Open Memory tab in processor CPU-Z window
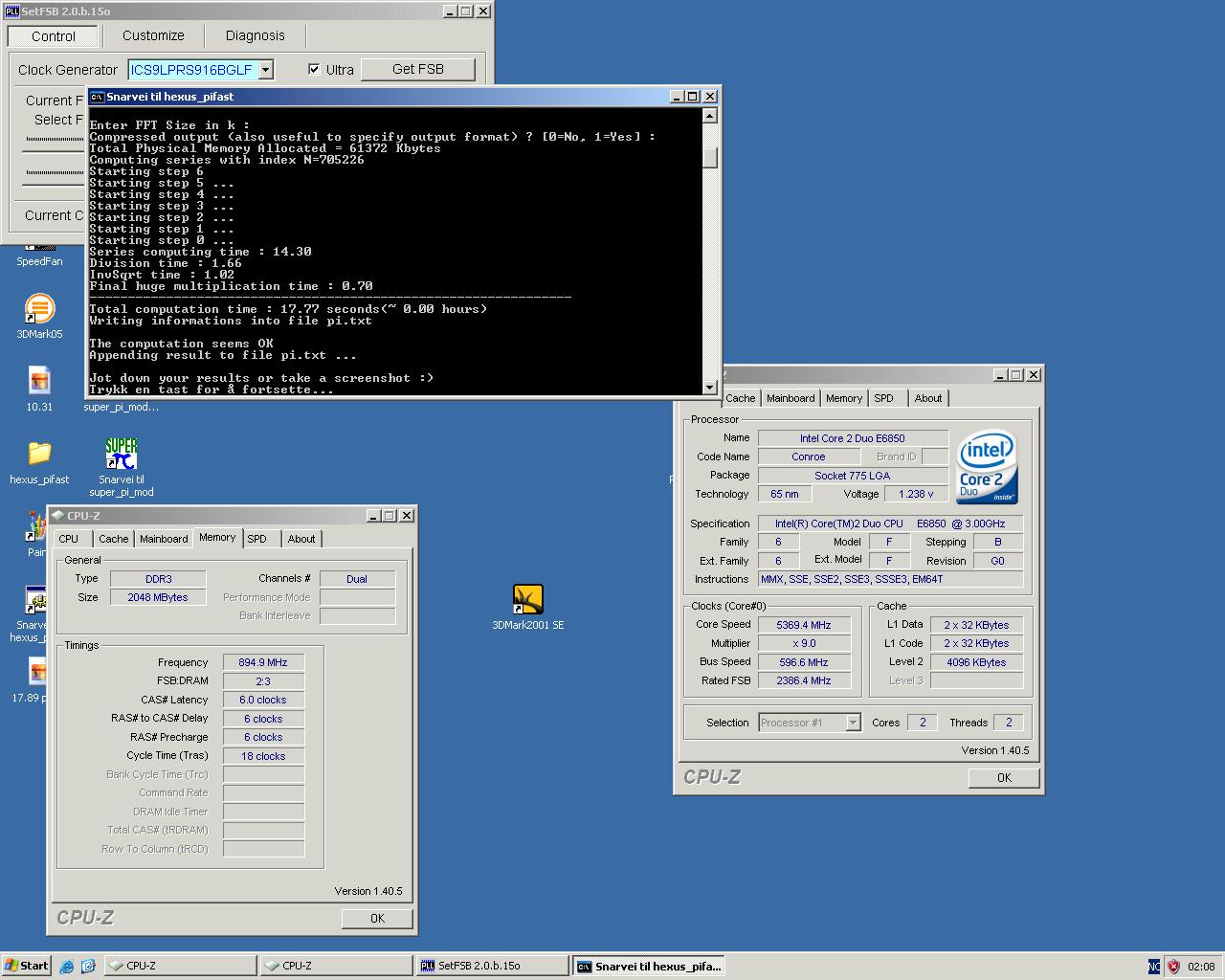 click(844, 398)
